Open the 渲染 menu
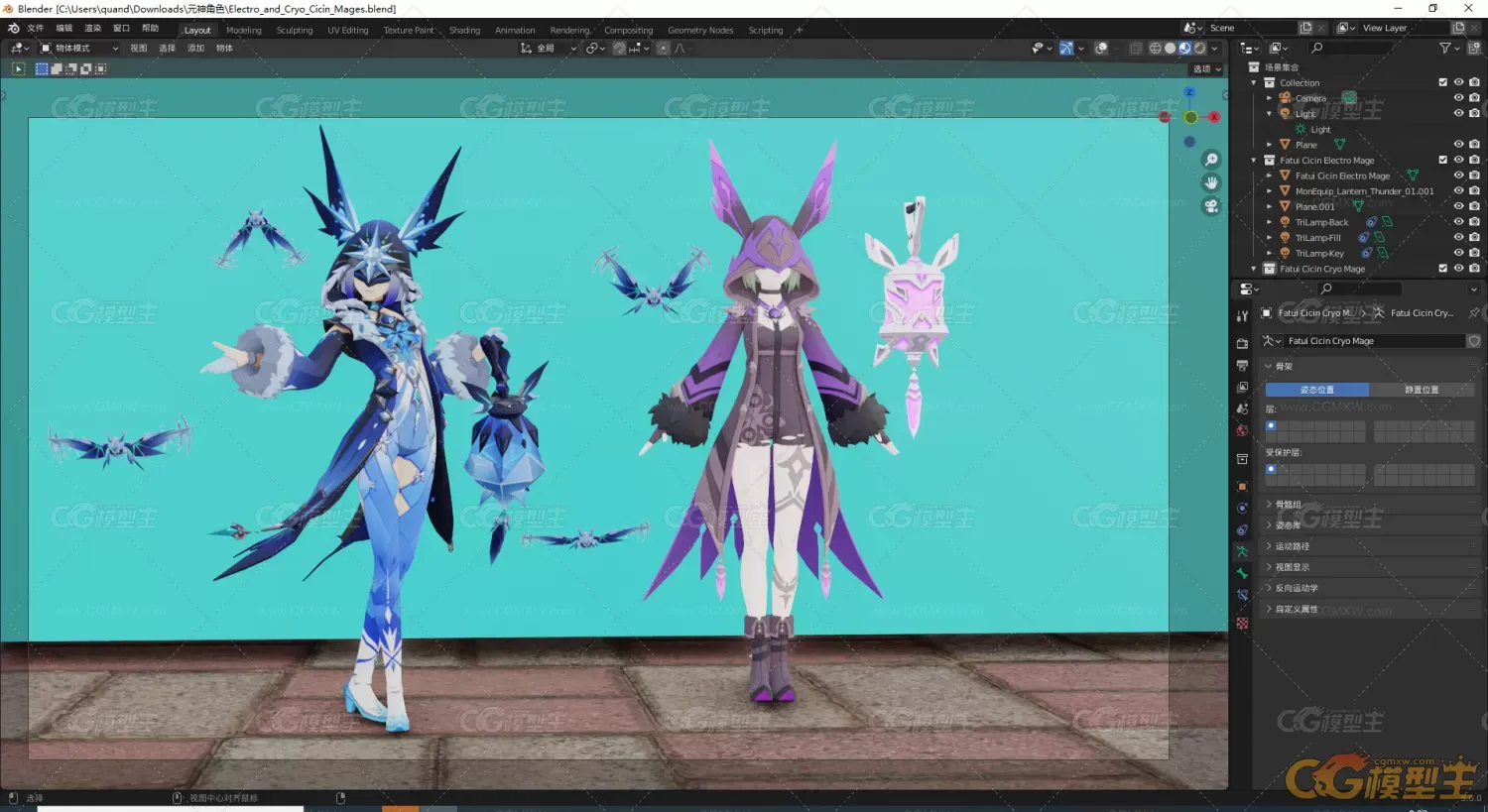This screenshot has height=812, width=1488. pyautogui.click(x=92, y=29)
